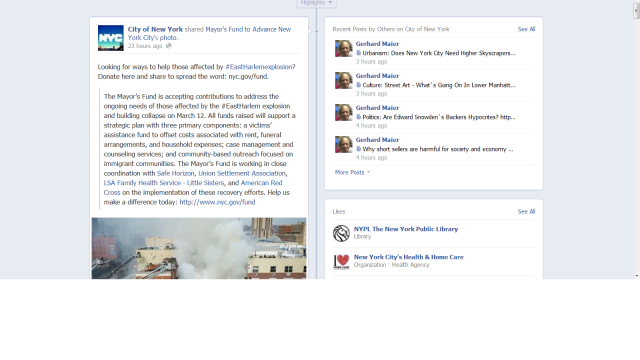Open LSA Family Health Service - Little Sisters link
The height and width of the screenshot is (360, 640).
(x=164, y=183)
